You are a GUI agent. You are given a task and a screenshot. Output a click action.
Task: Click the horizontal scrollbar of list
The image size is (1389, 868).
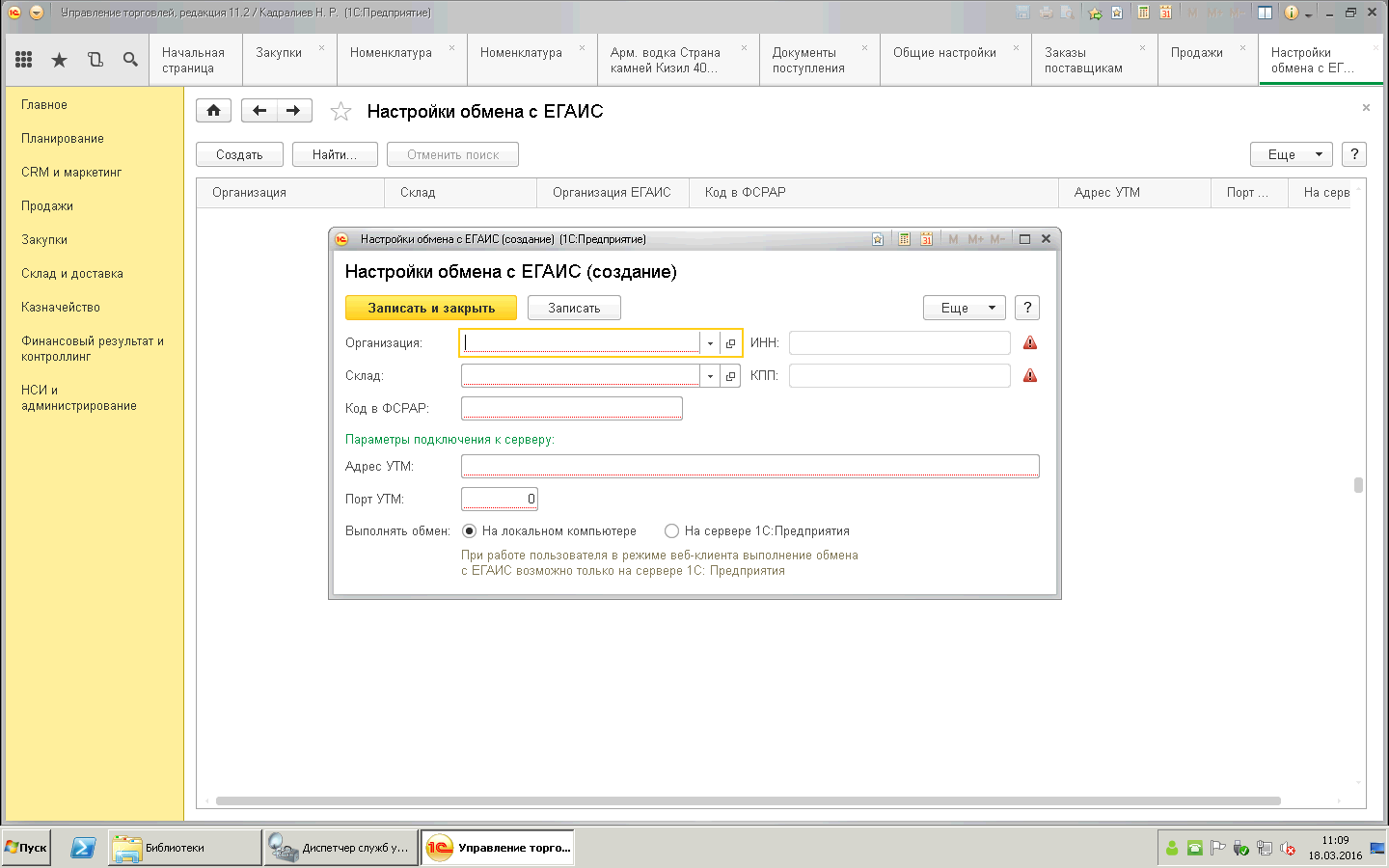(x=748, y=800)
